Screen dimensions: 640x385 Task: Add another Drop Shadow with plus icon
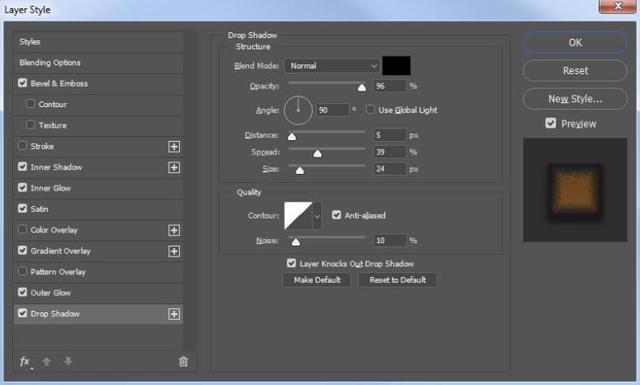coord(174,314)
